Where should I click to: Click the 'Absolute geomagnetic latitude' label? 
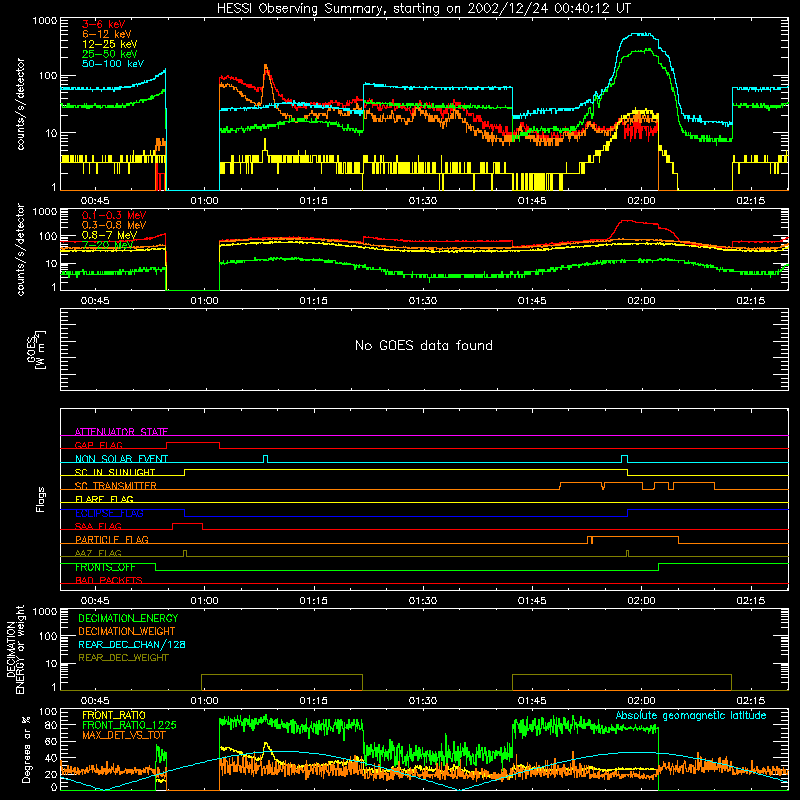coord(691,715)
